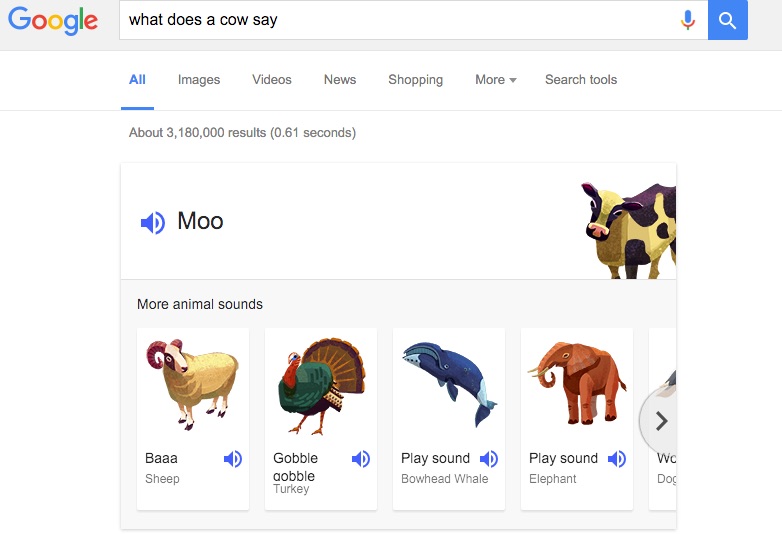Select the All results tab
Image resolution: width=782 pixels, height=534 pixels.
[137, 80]
